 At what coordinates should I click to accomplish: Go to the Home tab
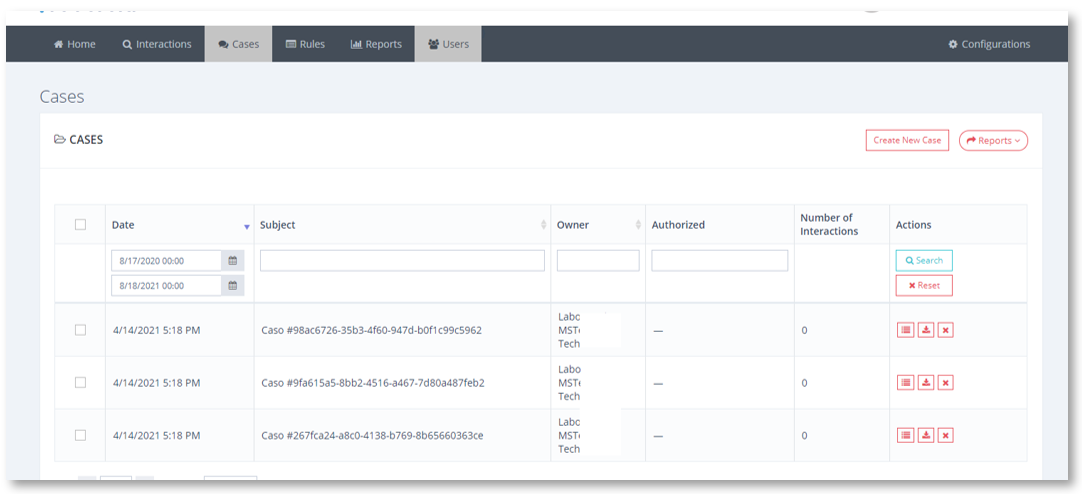(x=75, y=44)
